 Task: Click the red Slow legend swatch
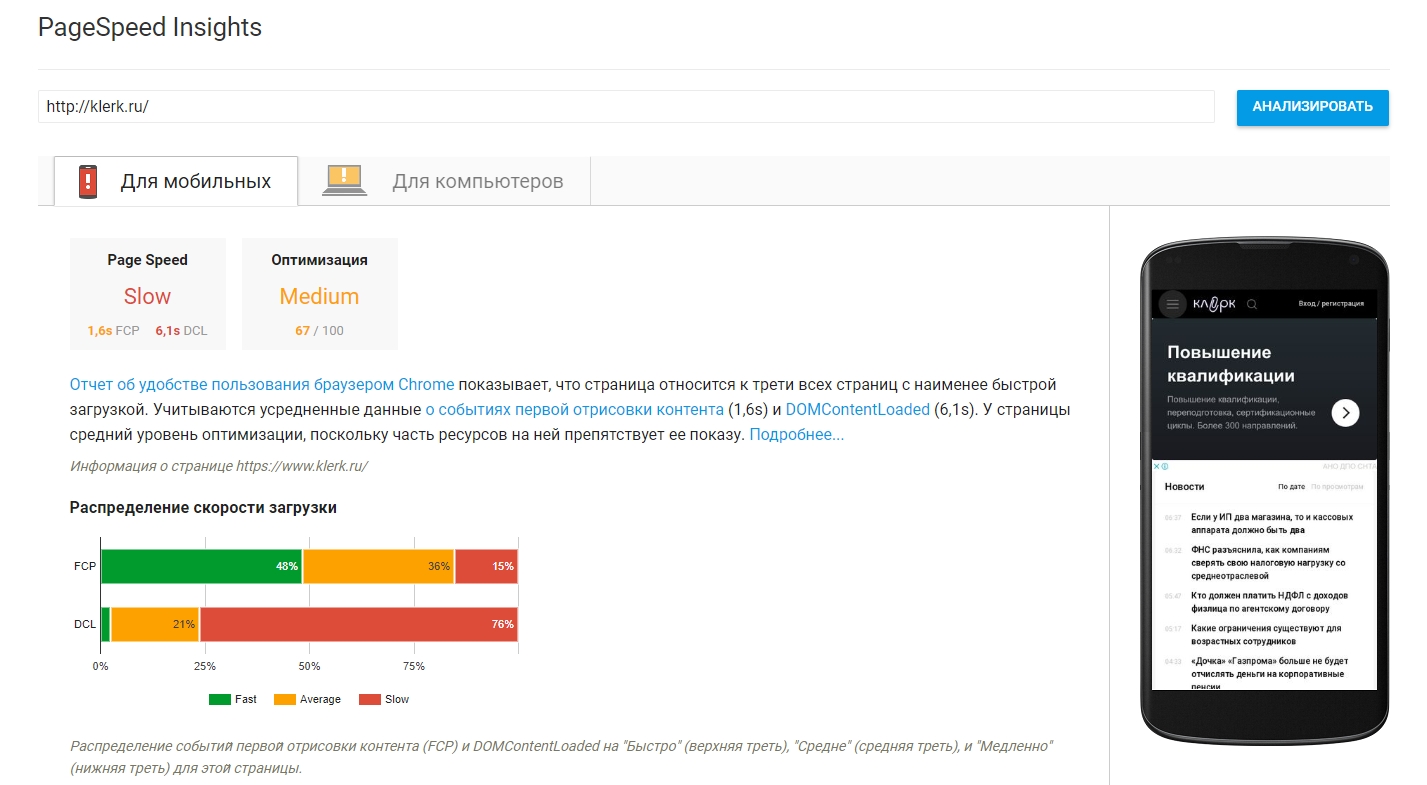370,699
